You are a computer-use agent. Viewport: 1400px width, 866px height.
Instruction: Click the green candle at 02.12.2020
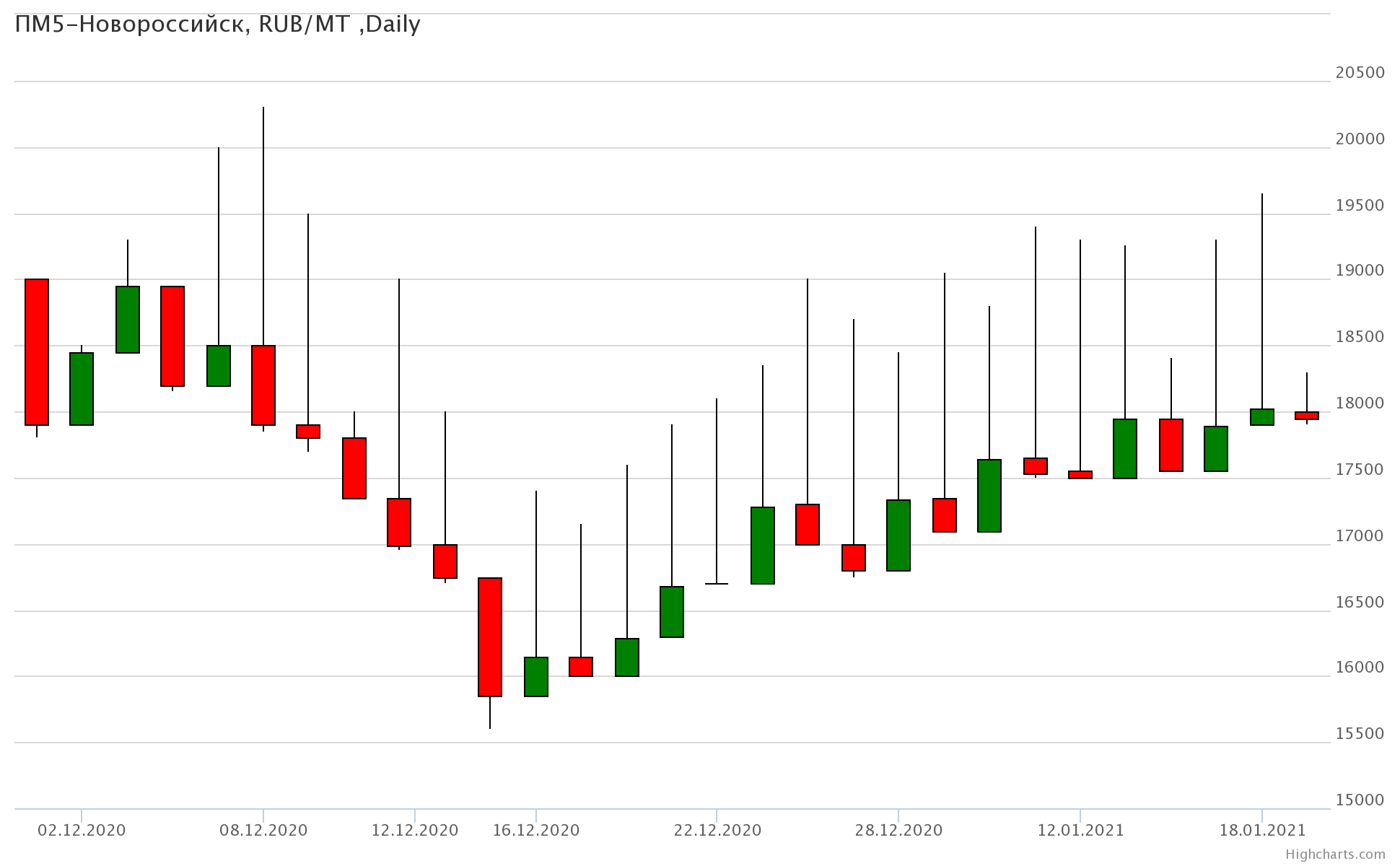click(82, 389)
